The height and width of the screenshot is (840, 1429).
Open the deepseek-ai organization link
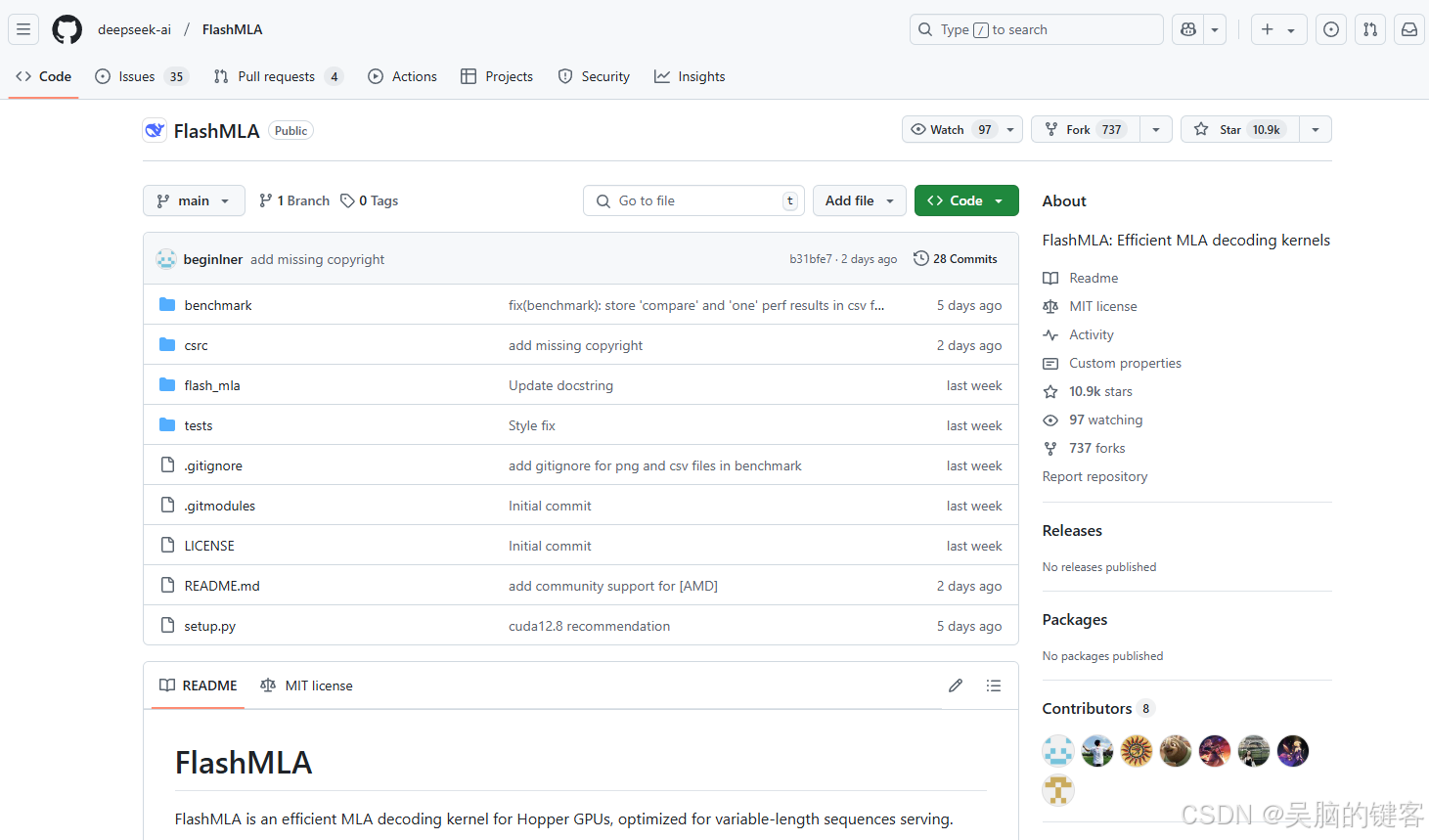tap(134, 29)
